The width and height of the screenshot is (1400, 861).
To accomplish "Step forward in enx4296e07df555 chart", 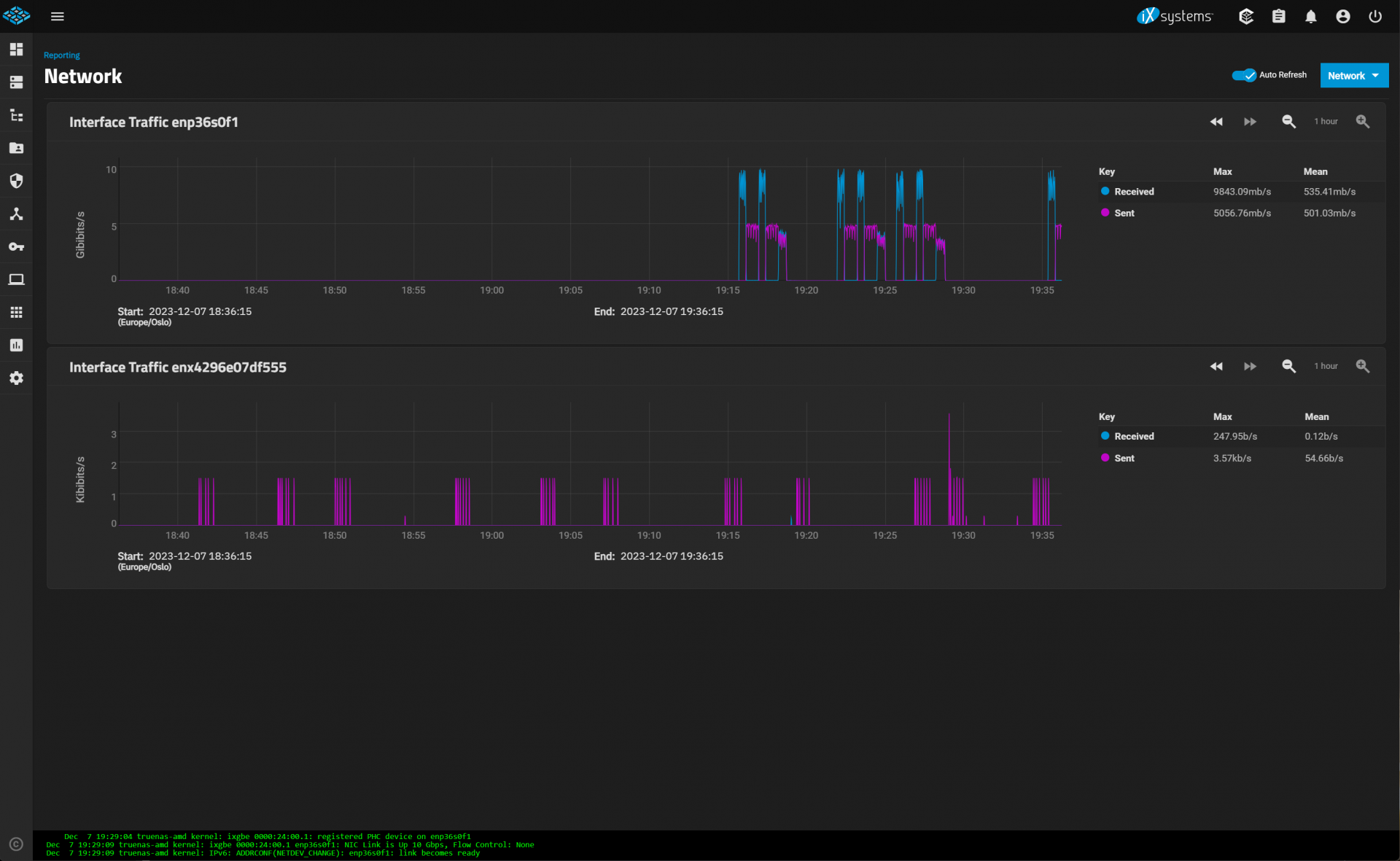I will tap(1250, 367).
